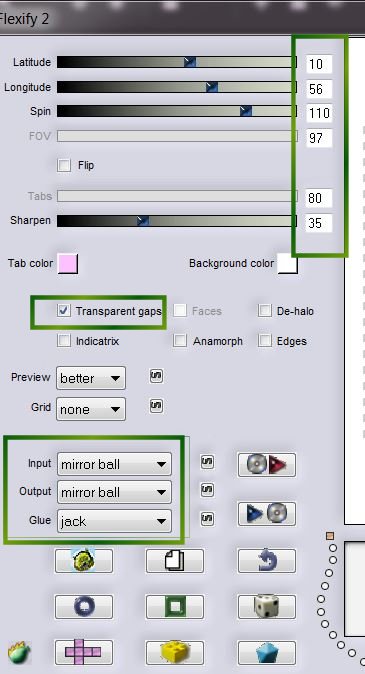Viewport: 365px width, 674px height.
Task: Click the Latitude slider track
Action: [x=177, y=62]
